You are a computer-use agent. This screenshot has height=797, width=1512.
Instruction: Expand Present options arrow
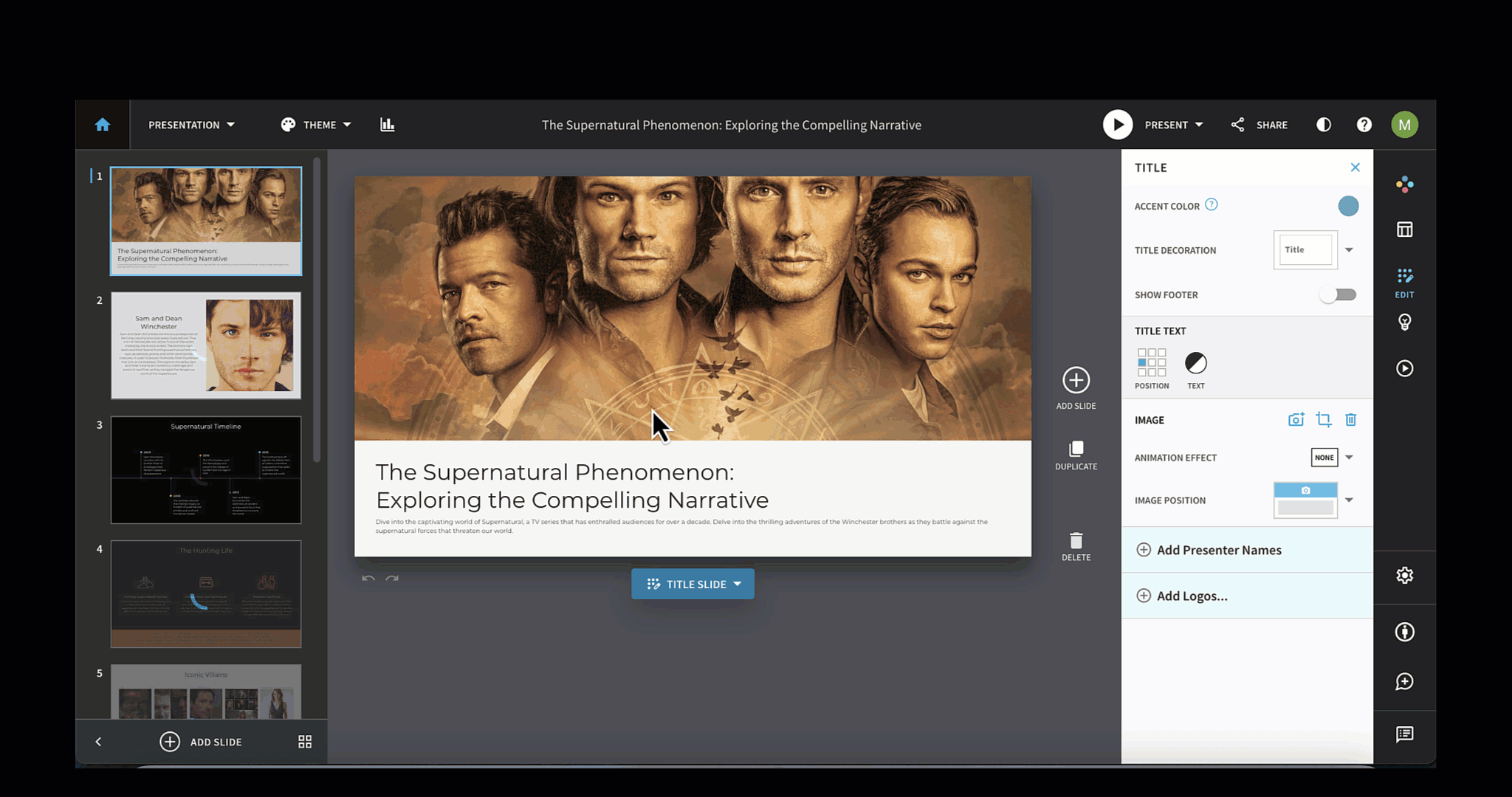point(1199,125)
